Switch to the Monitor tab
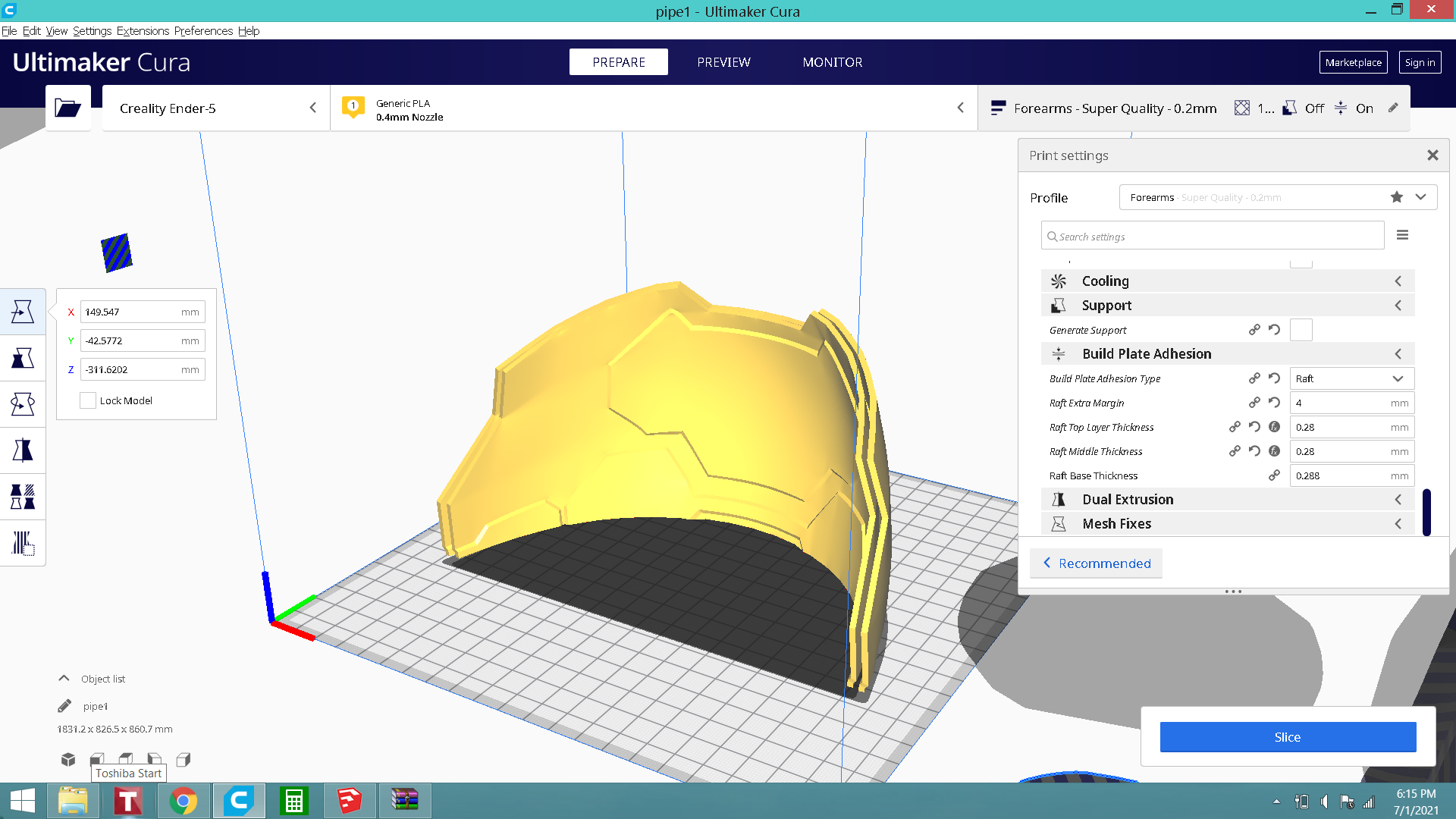The image size is (1456, 819). [x=832, y=62]
